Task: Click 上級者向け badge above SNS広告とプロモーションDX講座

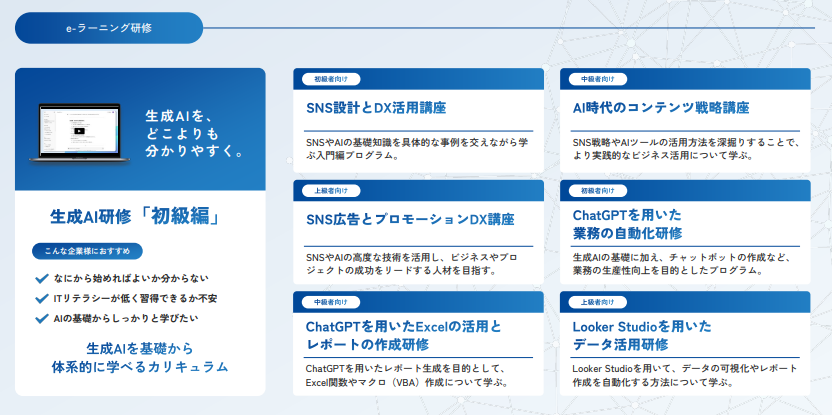Action: tap(331, 190)
